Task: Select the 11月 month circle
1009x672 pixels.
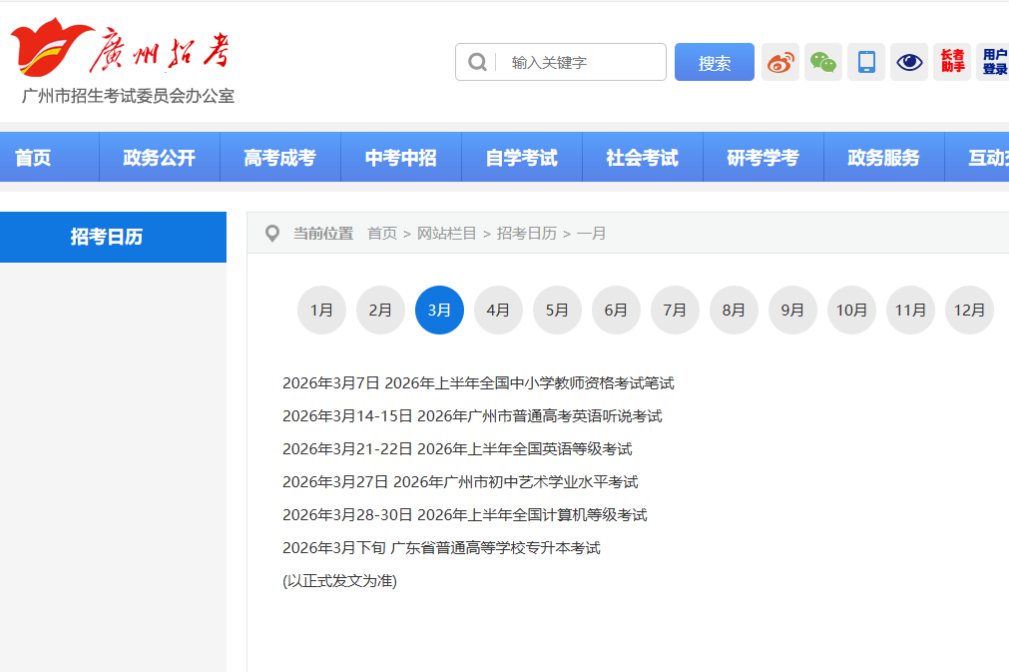Action: (x=911, y=310)
